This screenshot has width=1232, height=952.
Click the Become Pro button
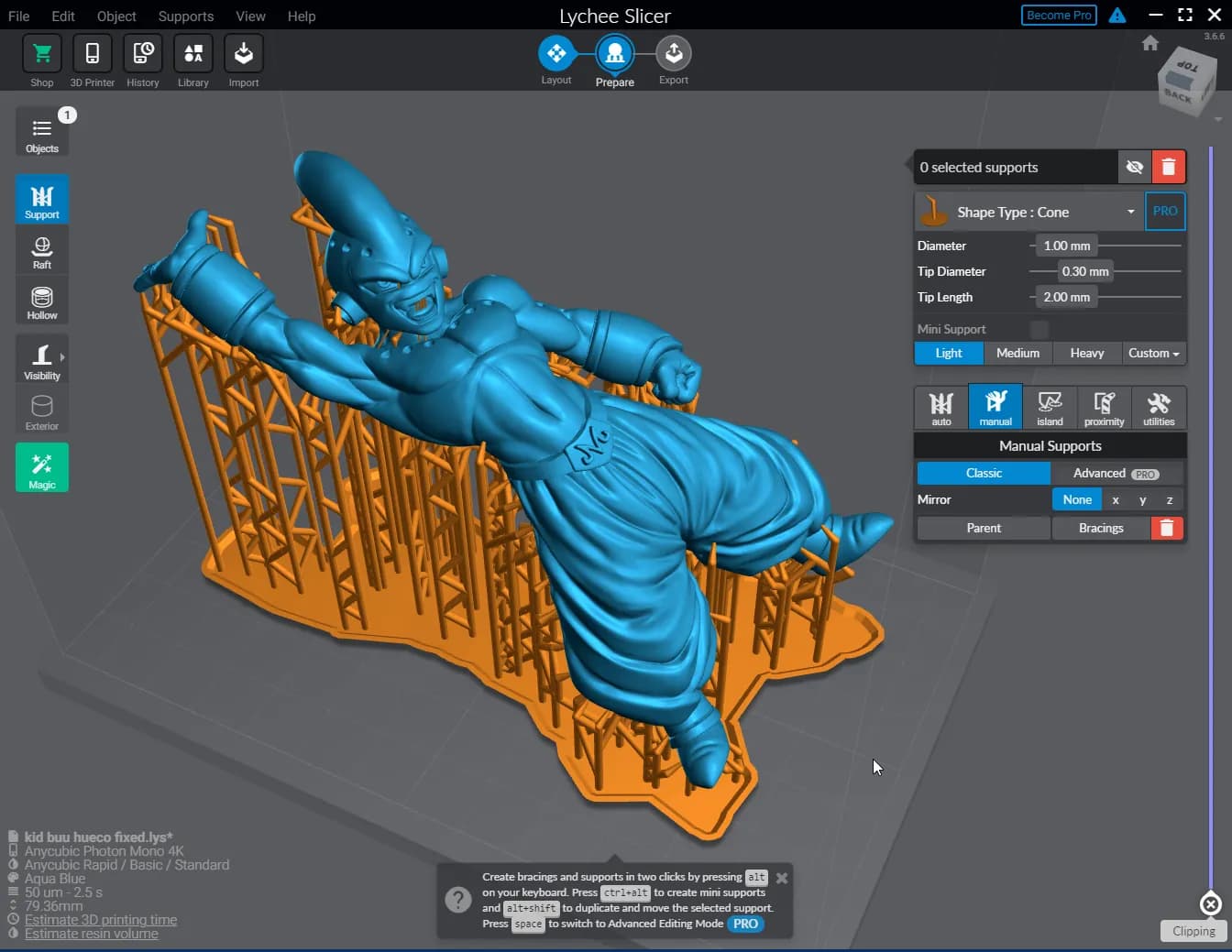[1059, 15]
